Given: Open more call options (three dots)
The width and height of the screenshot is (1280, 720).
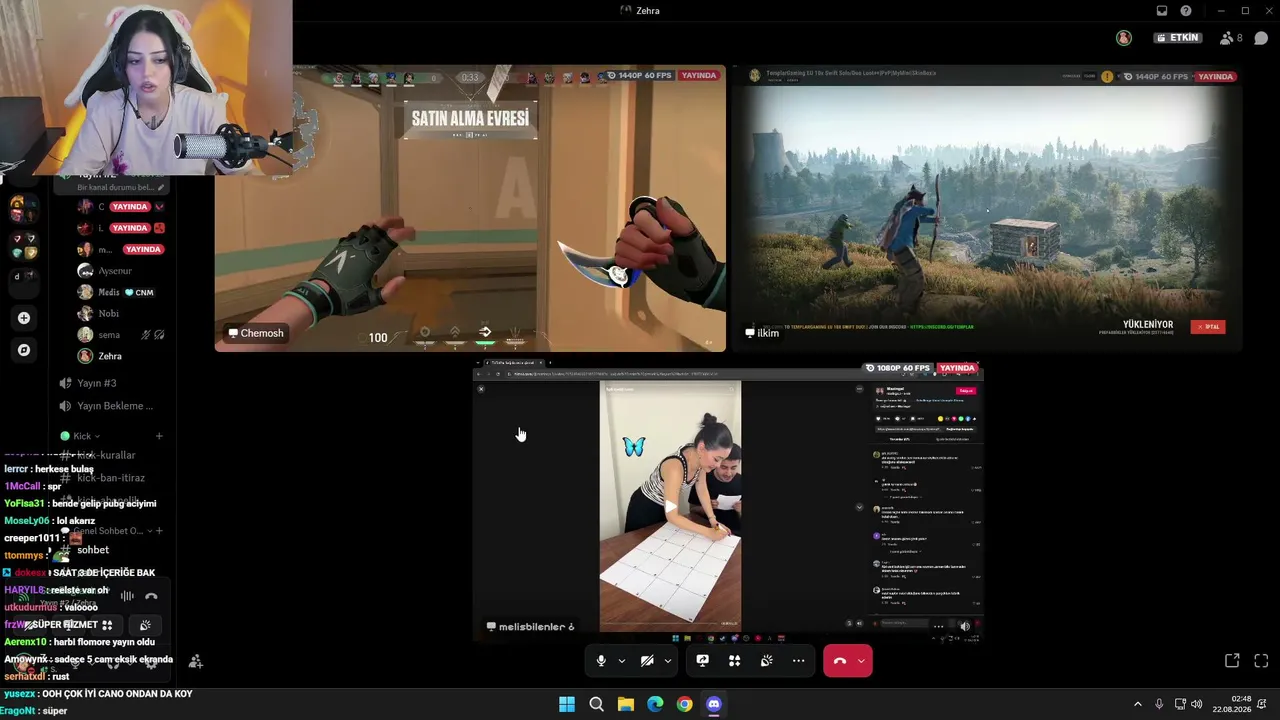Looking at the screenshot, I should pos(798,661).
